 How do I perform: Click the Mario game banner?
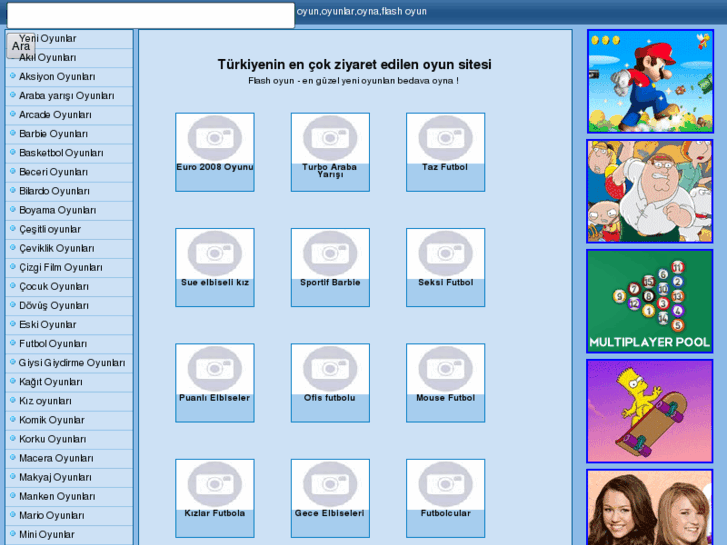[650, 81]
